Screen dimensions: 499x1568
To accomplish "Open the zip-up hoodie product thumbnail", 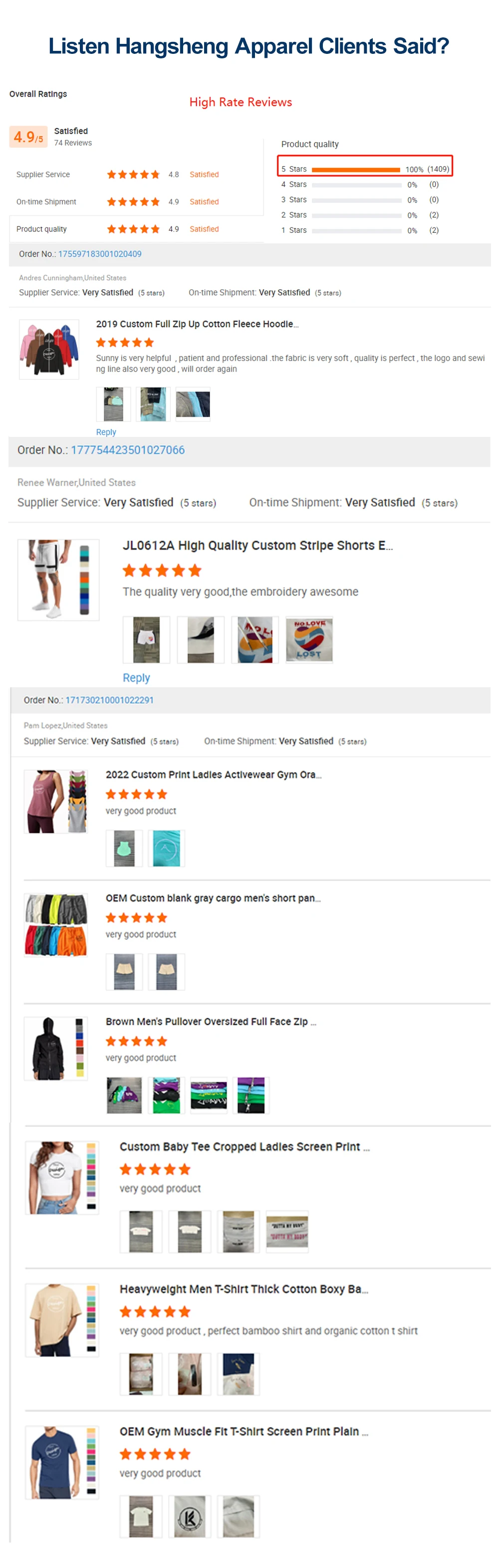I will [49, 350].
